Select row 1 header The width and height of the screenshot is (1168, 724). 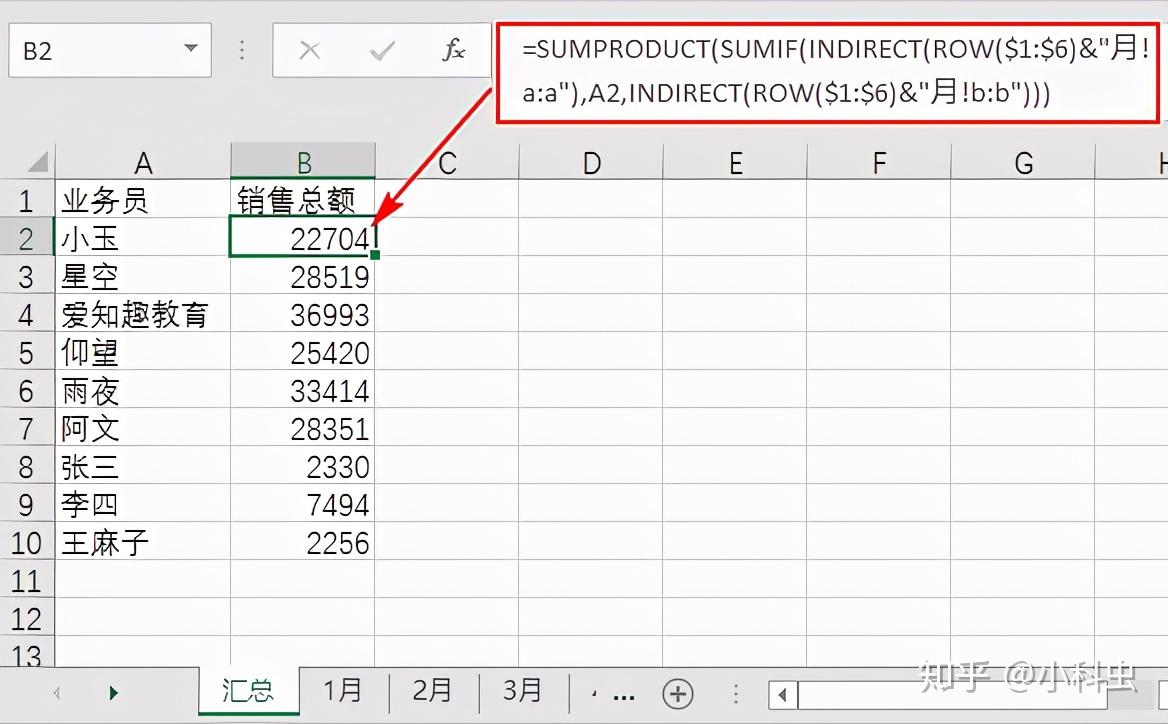tap(27, 199)
